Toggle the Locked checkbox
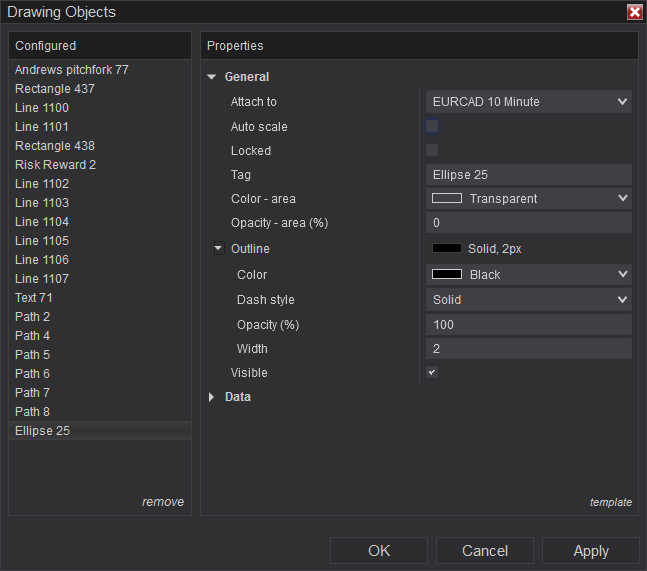Image resolution: width=647 pixels, height=571 pixels. coord(432,150)
